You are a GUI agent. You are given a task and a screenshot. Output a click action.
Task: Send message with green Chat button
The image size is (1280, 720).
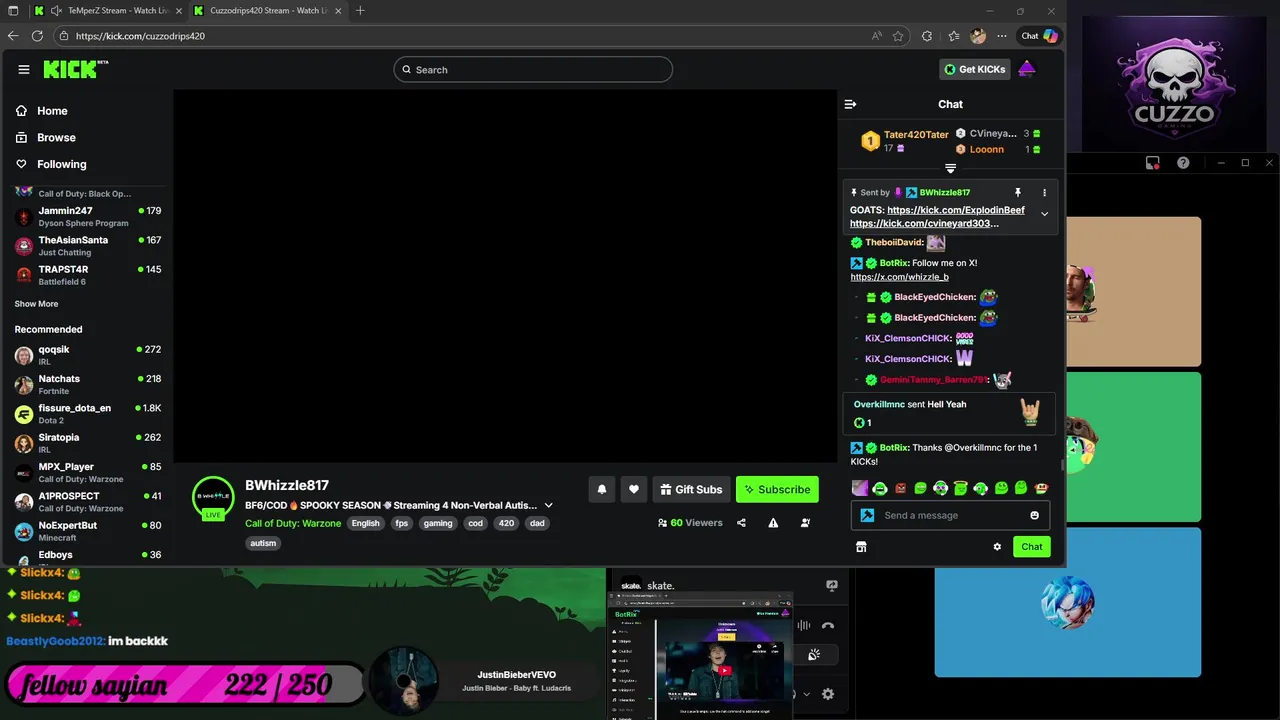[1031, 547]
